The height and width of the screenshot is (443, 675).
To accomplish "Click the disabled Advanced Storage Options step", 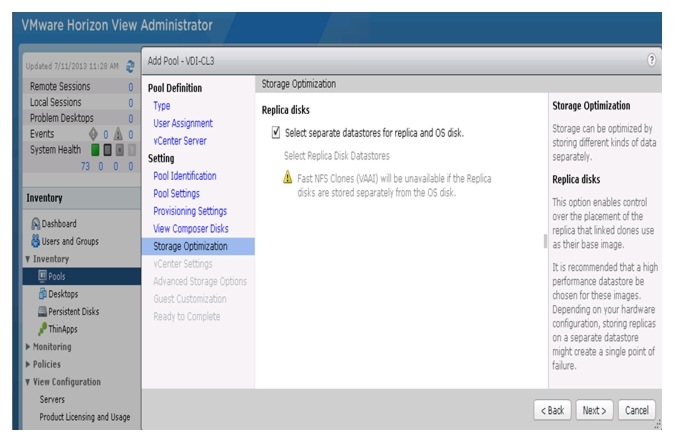I will 200,281.
